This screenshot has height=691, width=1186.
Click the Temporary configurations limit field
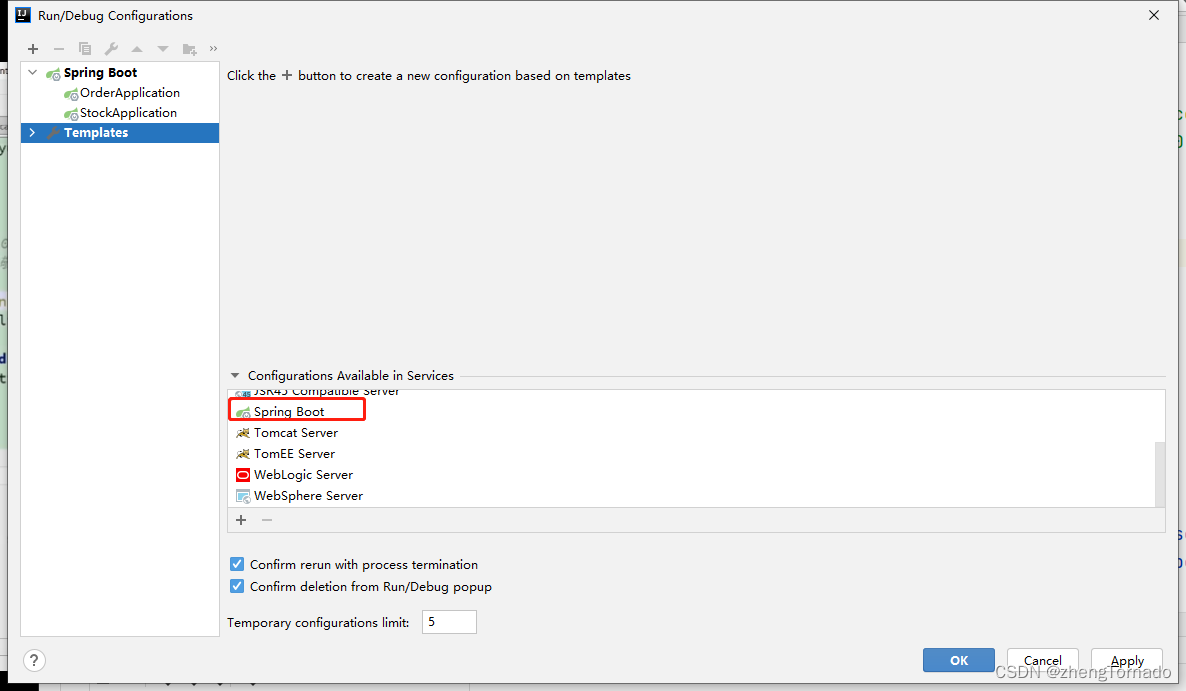point(449,622)
